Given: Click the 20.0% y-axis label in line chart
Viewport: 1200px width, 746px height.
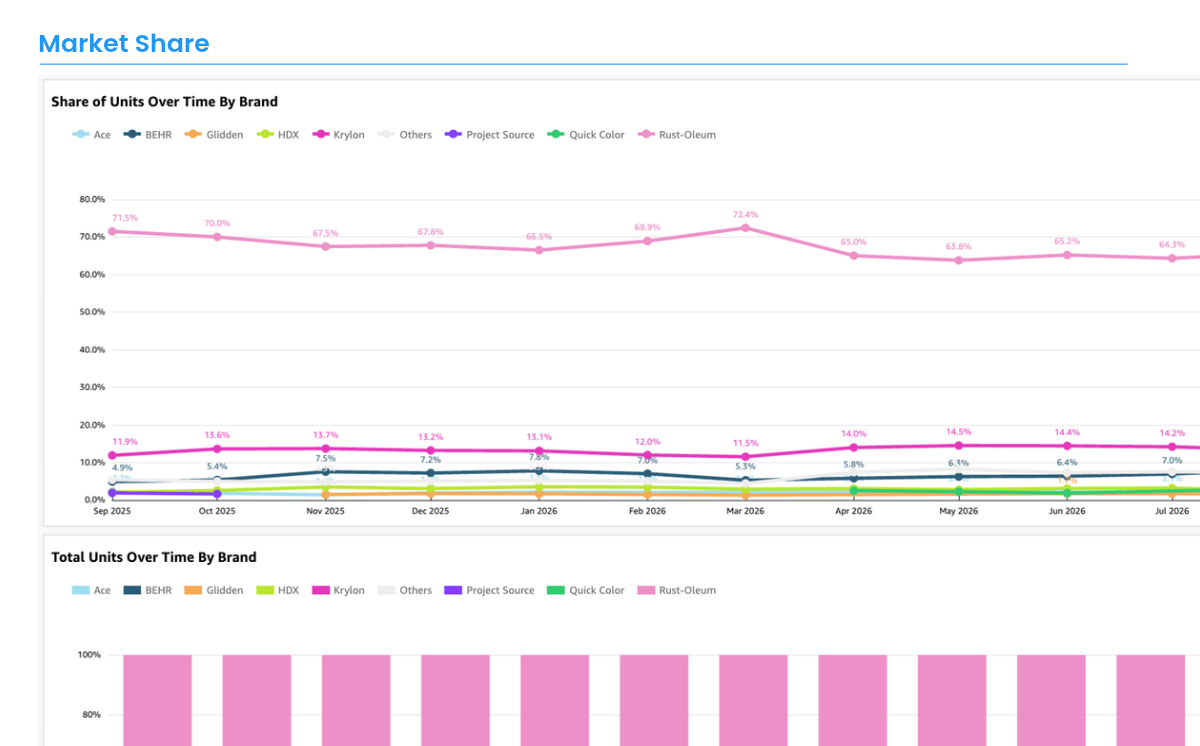Looking at the screenshot, I should point(92,425).
